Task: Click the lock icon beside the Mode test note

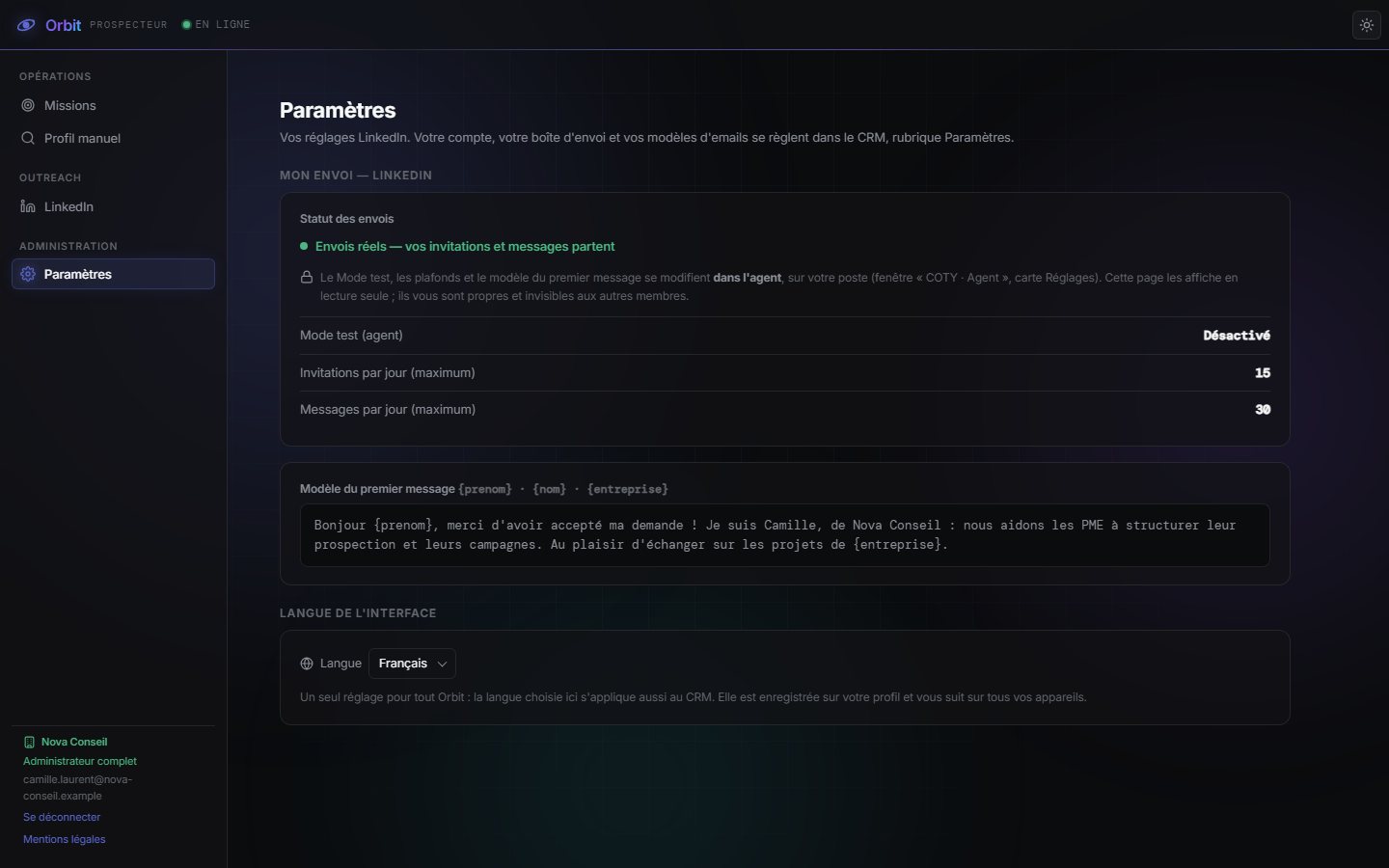Action: [x=307, y=278]
